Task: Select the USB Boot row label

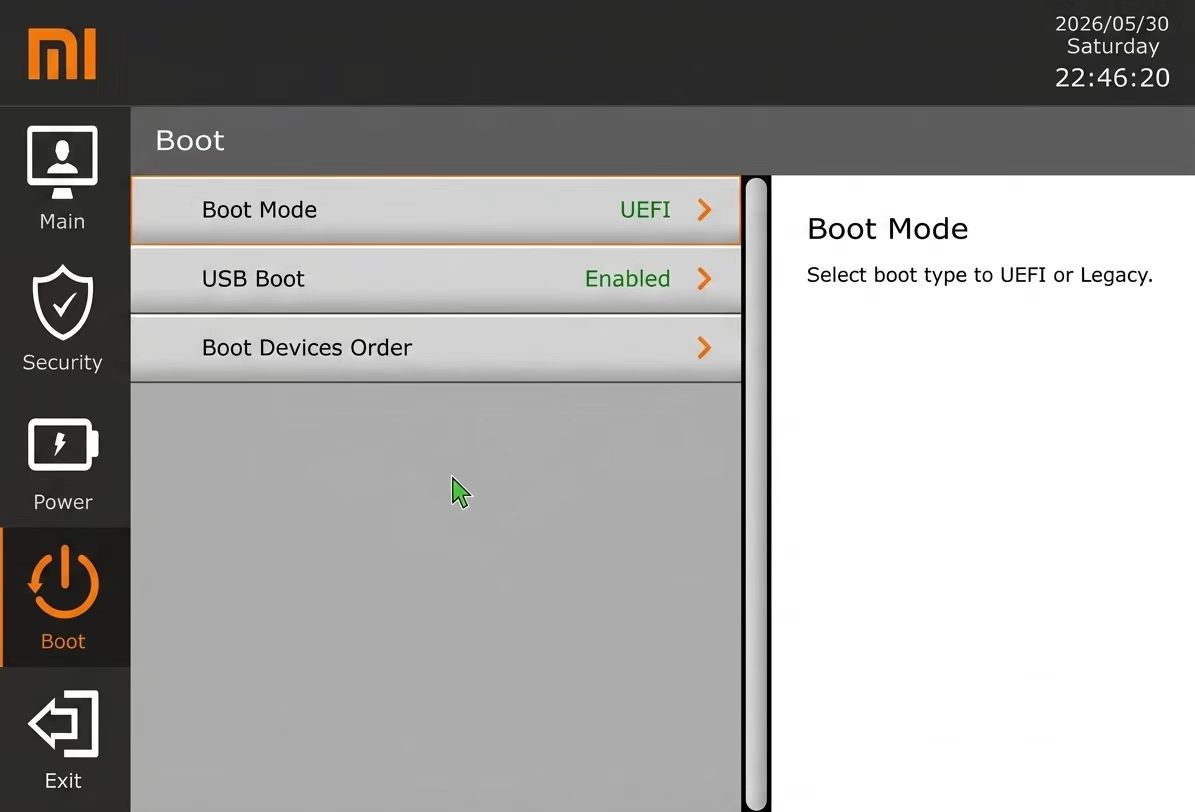Action: [x=253, y=278]
